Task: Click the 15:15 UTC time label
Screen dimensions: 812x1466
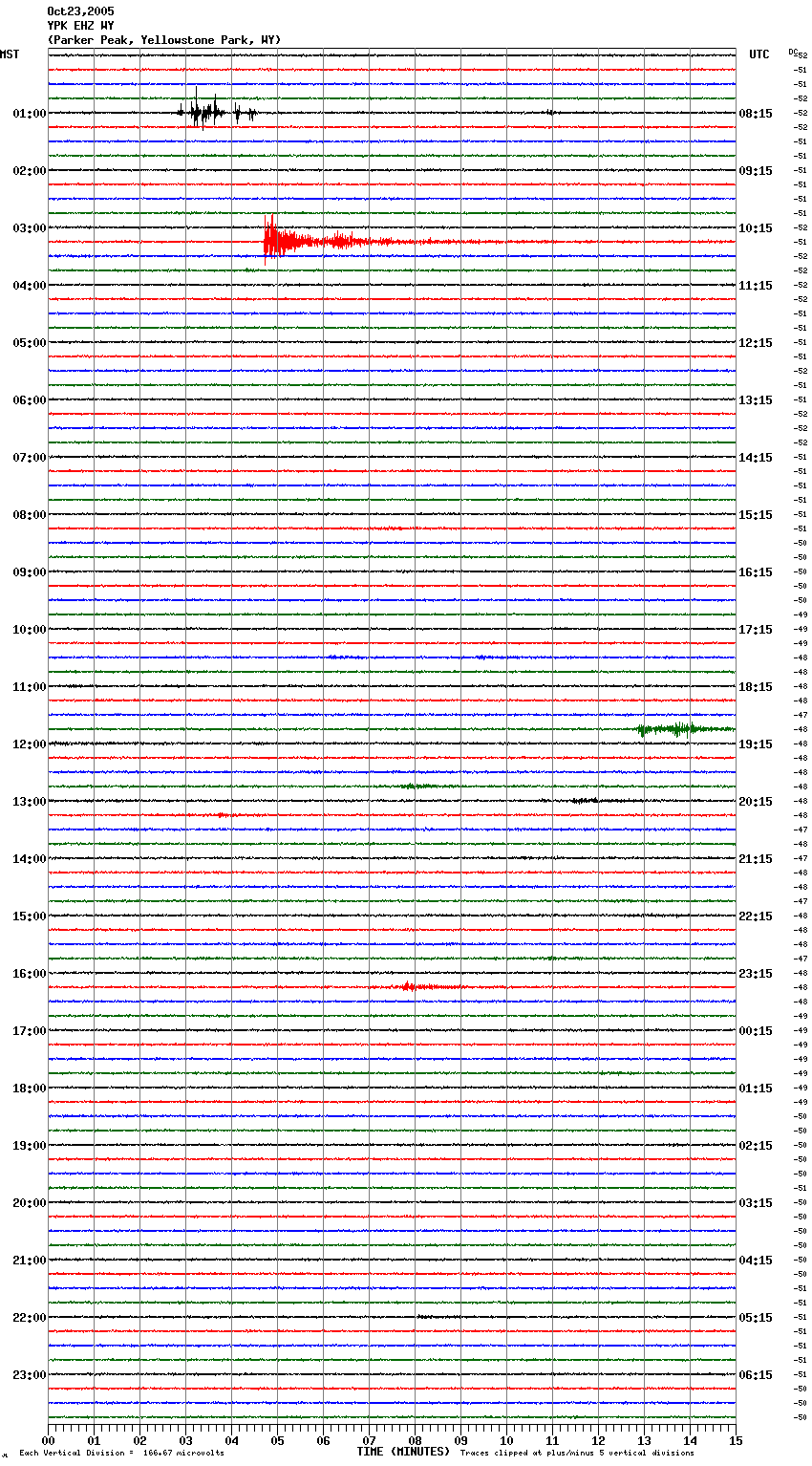Action: 756,515
